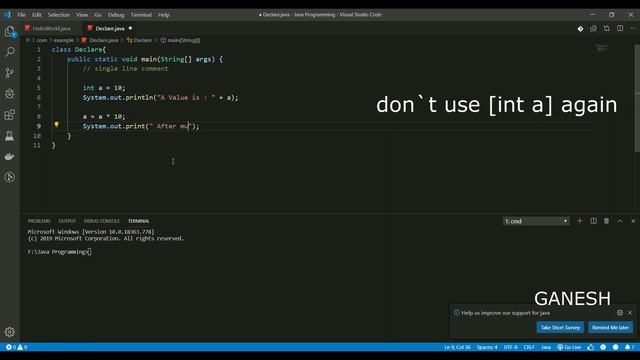Screen dimensions: 640x360
Task: Open the Test beaker view in activity bar
Action: 9,136
